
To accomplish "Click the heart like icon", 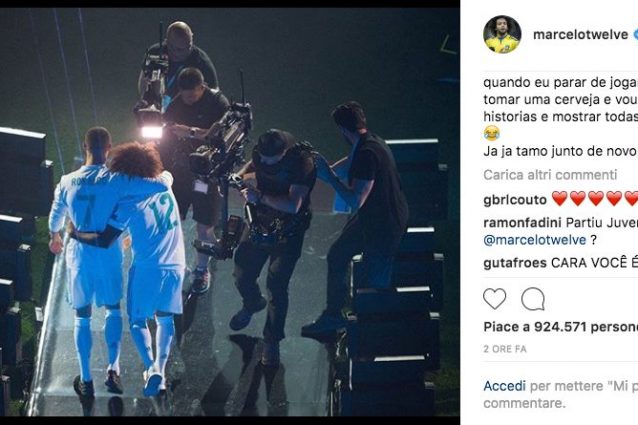I will pyautogui.click(x=494, y=299).
